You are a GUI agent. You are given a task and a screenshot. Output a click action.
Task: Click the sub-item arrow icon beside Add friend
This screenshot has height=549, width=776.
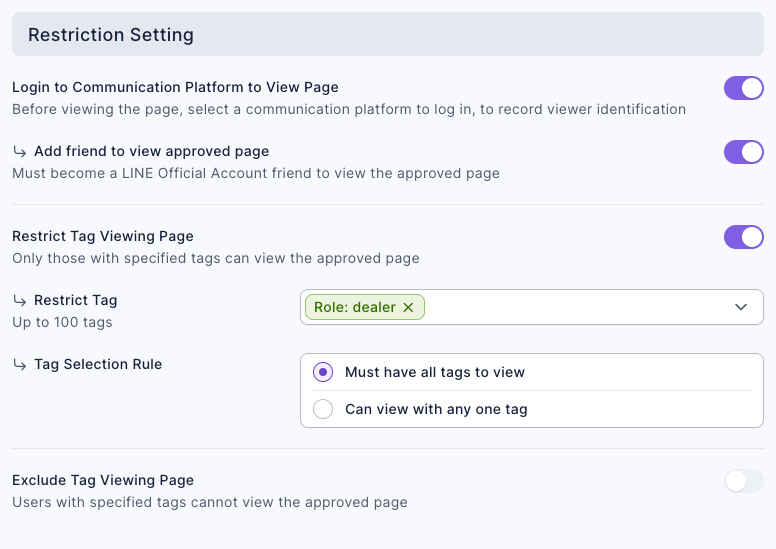point(20,151)
